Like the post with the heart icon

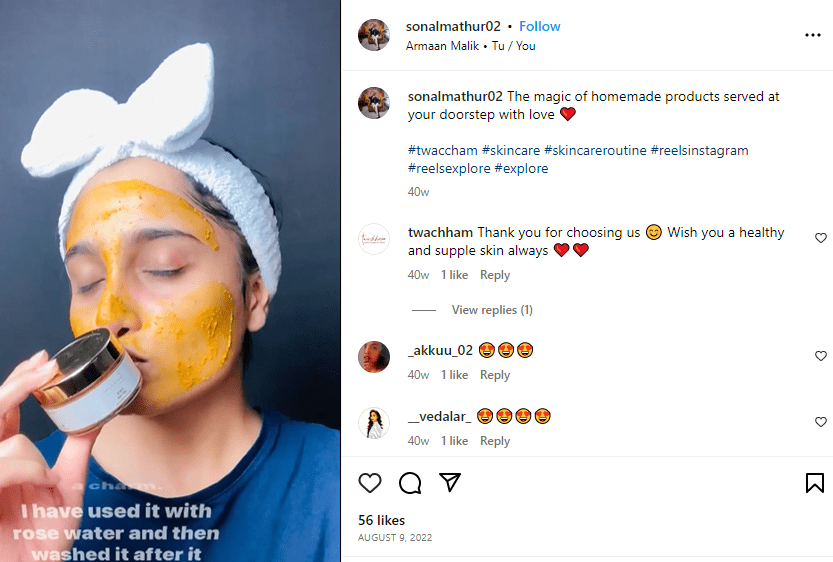click(370, 483)
